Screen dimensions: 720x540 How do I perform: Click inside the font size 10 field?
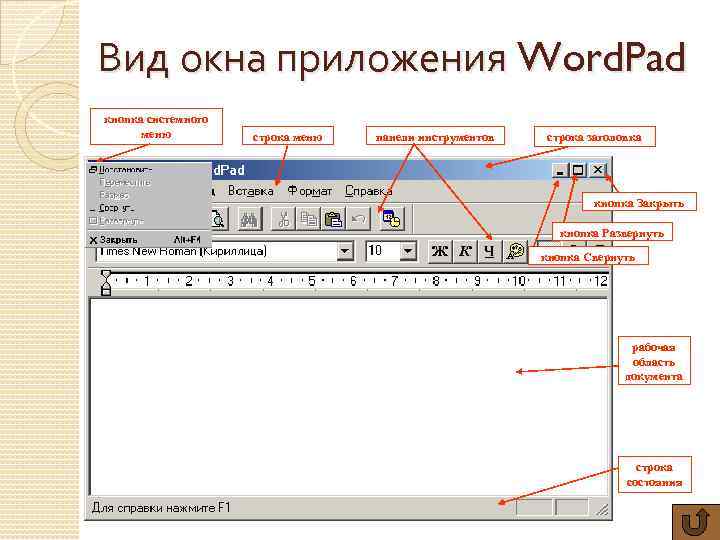[382, 251]
